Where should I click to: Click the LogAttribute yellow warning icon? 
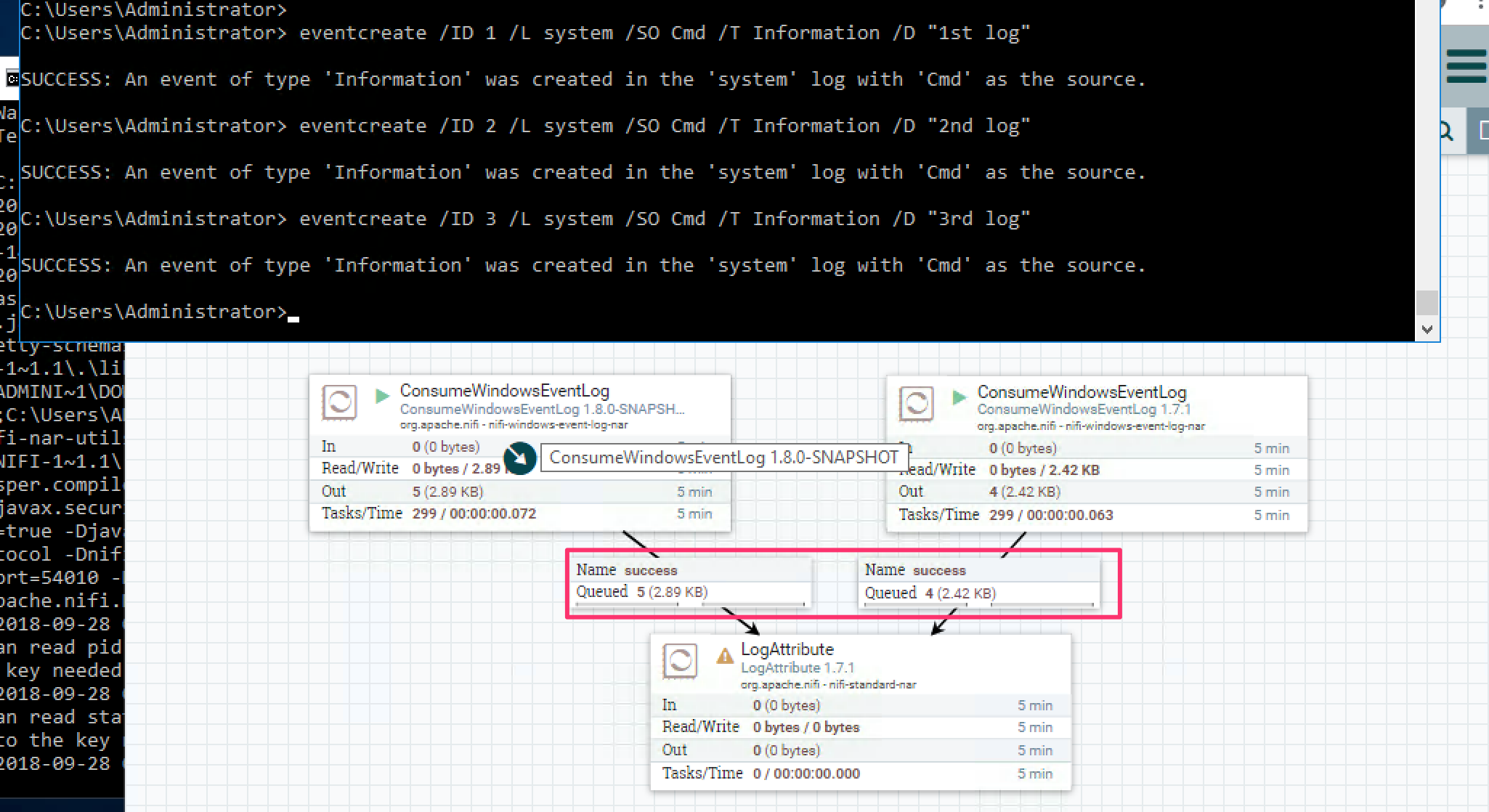(x=724, y=657)
